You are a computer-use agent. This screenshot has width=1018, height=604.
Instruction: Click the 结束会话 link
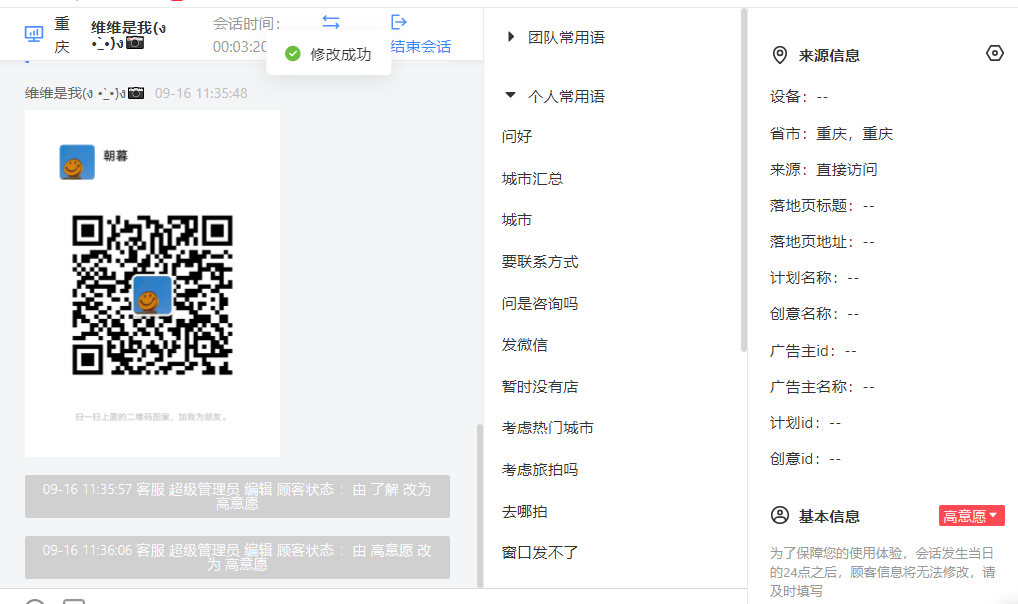[x=421, y=46]
